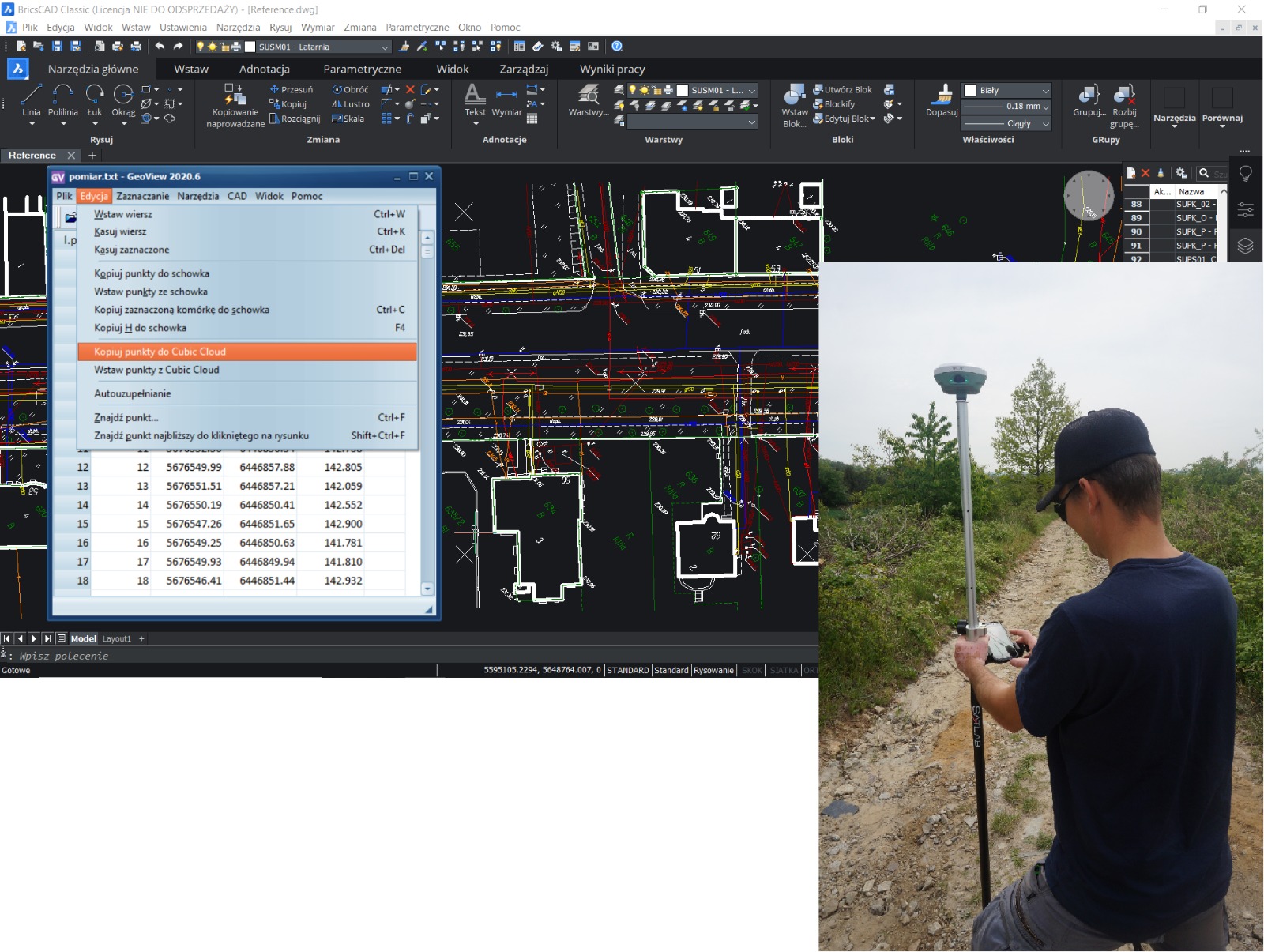Switch to the Wstaw ribbon tab

(191, 69)
